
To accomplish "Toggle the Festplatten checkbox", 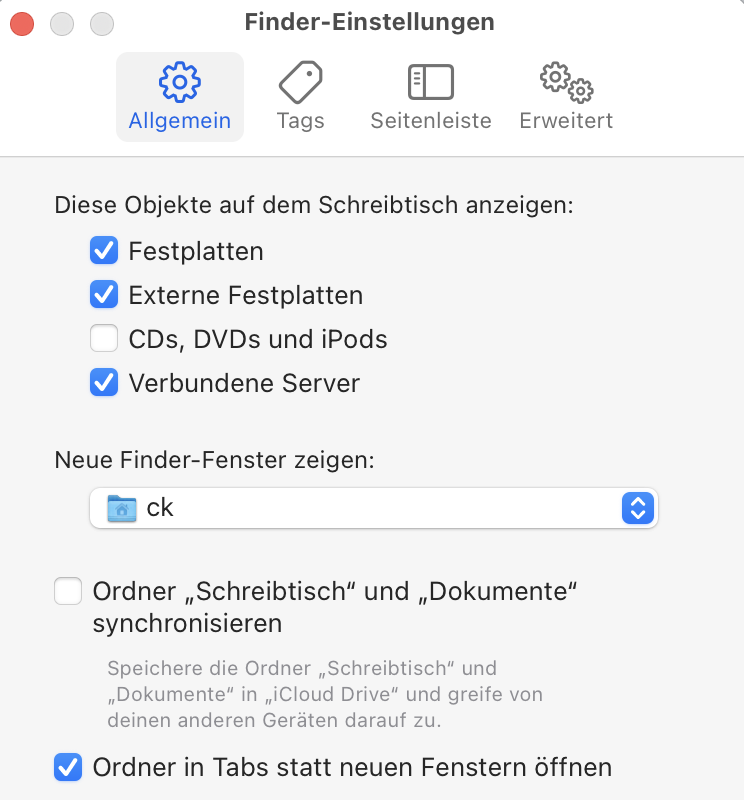I will click(104, 250).
